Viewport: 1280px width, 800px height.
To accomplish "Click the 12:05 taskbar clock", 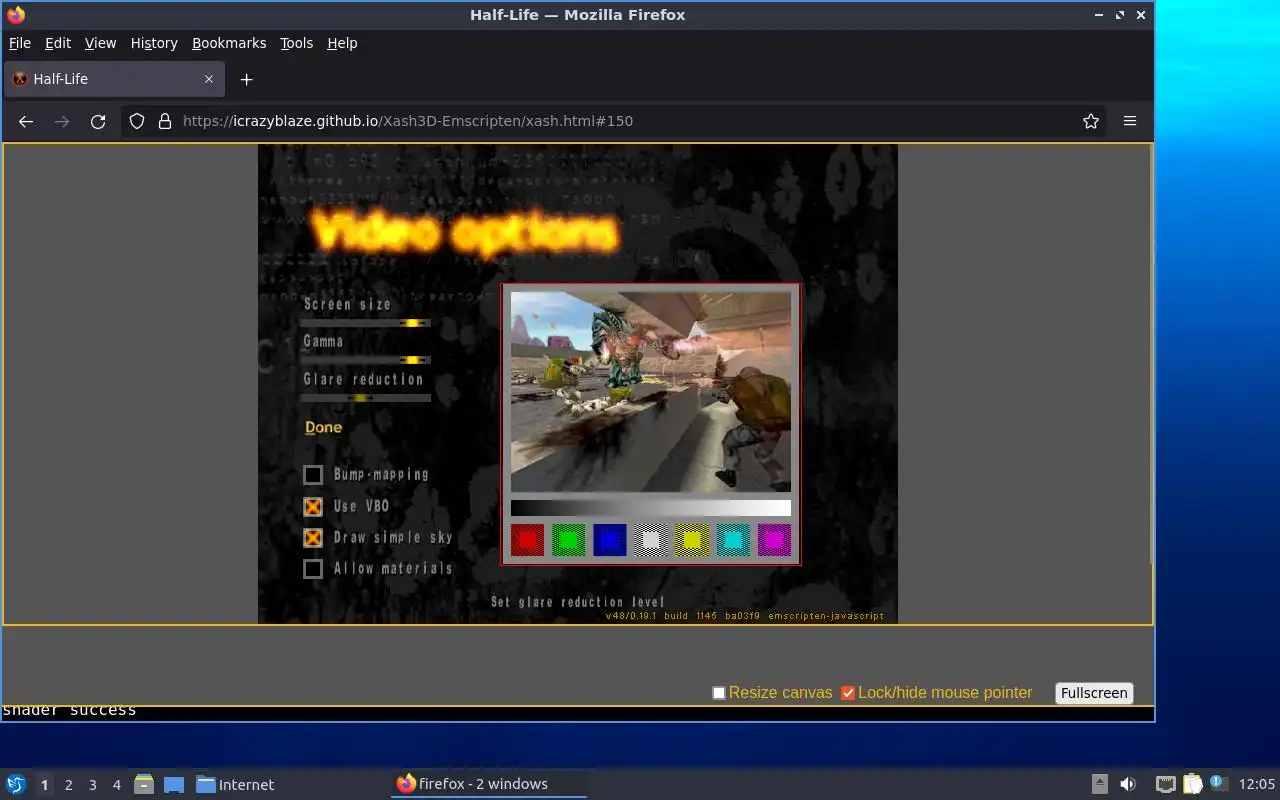I will 1257,784.
